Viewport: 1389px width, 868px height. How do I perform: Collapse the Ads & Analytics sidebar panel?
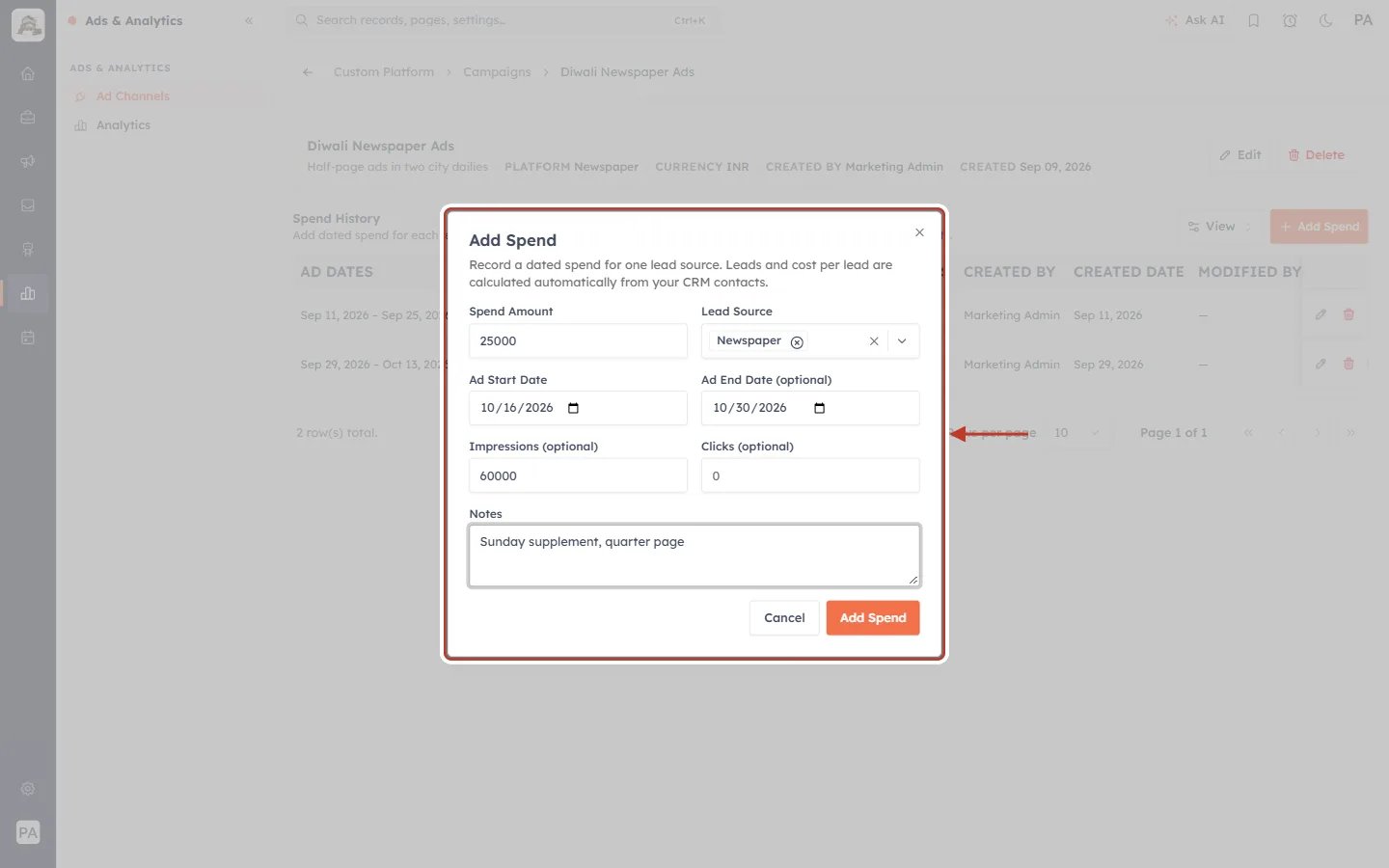coord(249,20)
